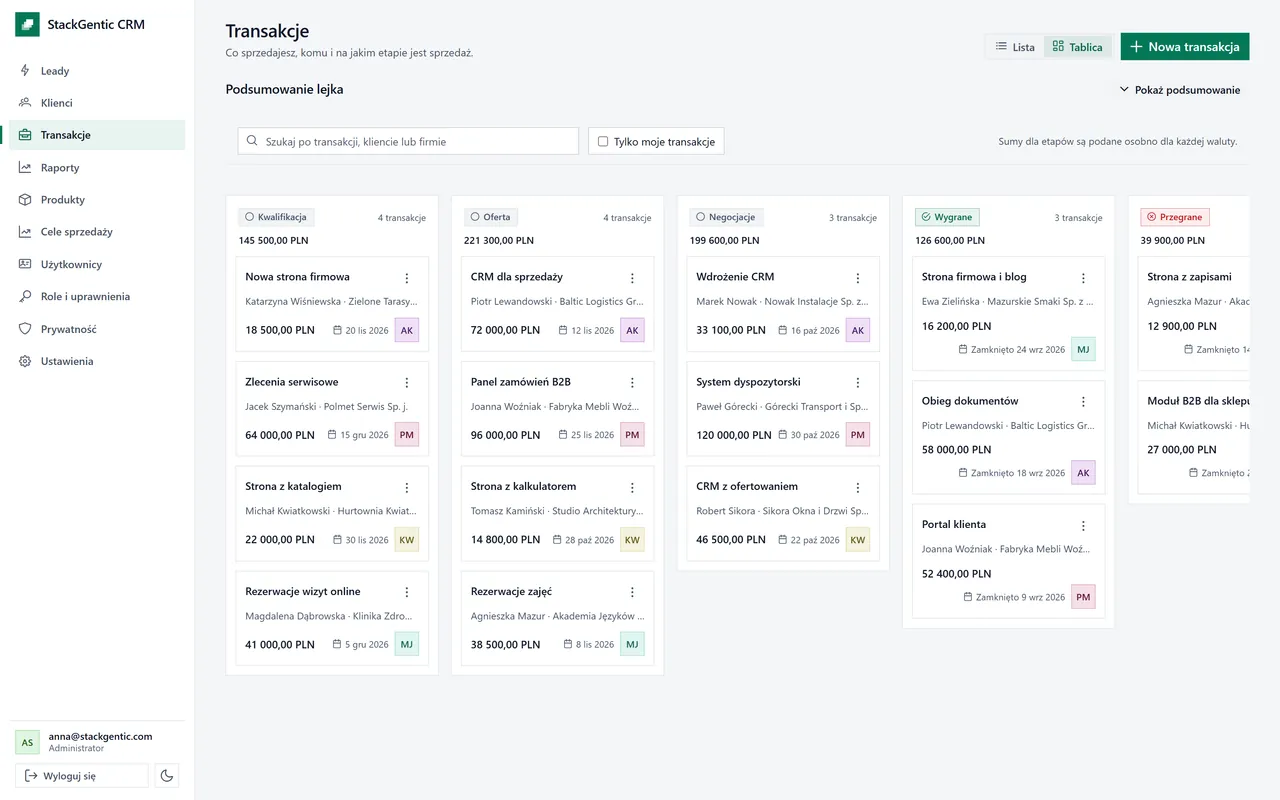Viewport: 1280px width, 800px height.
Task: Click Nowa transakcja button
Action: click(1185, 47)
